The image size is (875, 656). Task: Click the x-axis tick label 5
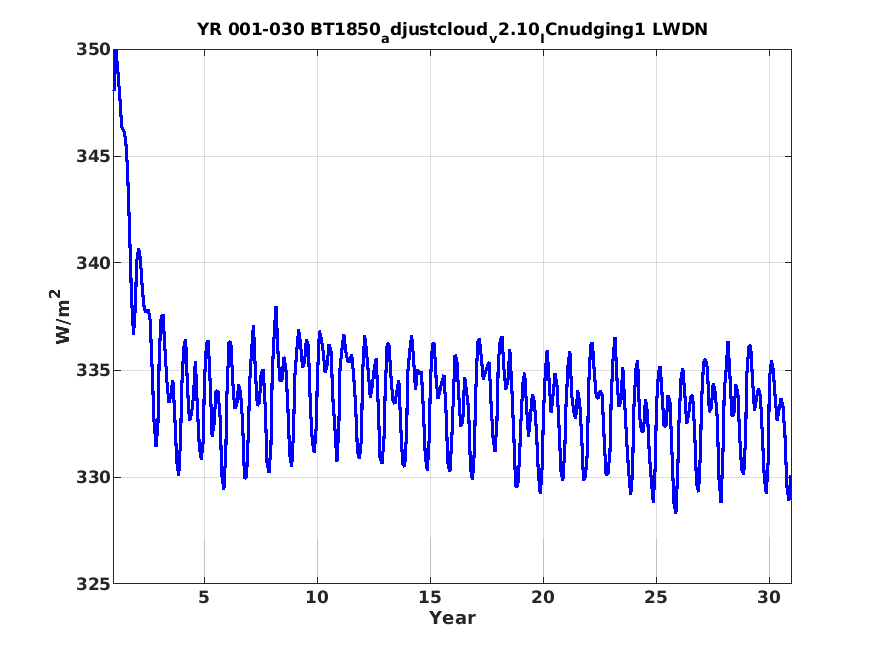click(204, 597)
